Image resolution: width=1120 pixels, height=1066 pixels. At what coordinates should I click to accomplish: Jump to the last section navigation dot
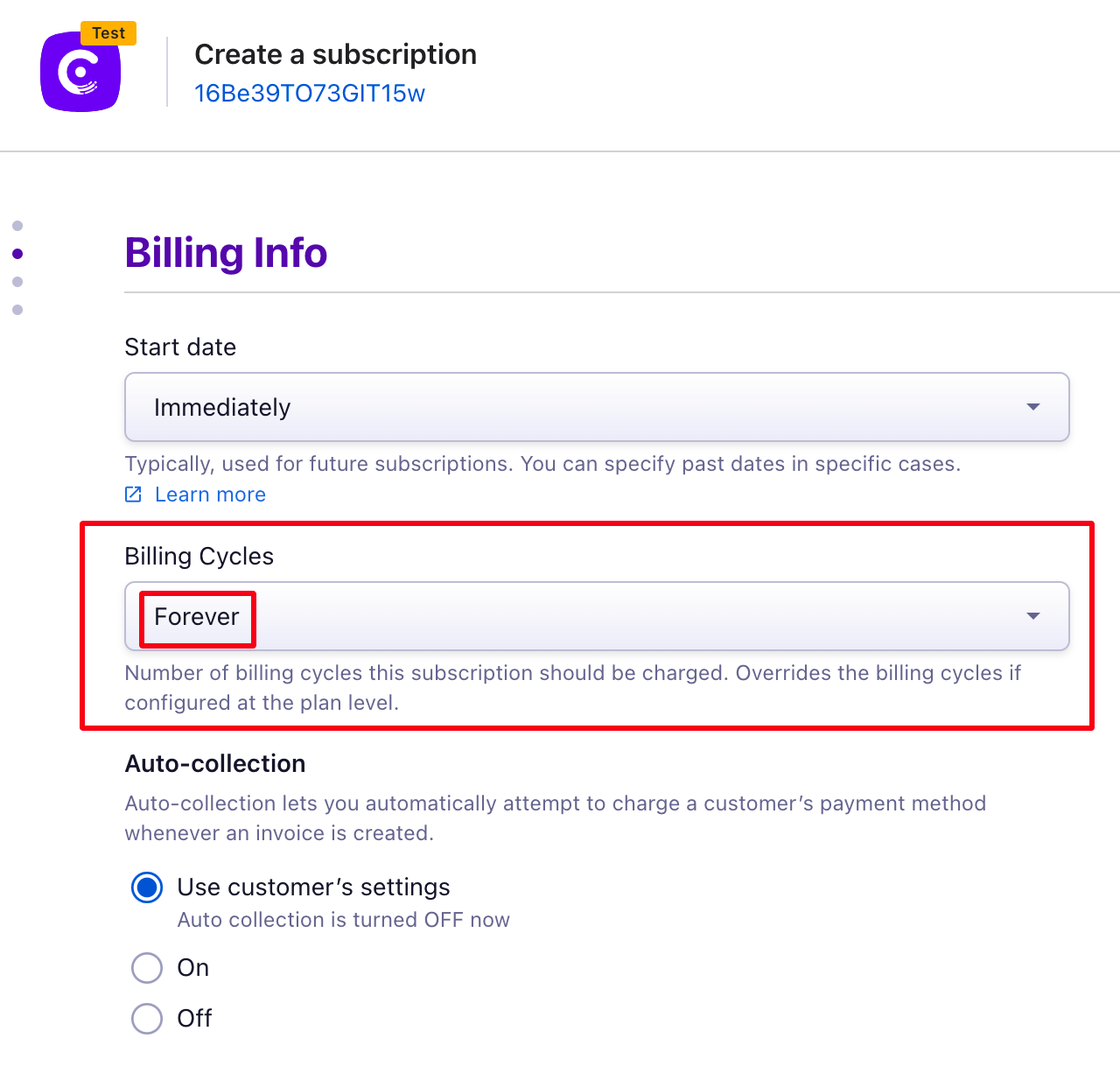tap(17, 310)
